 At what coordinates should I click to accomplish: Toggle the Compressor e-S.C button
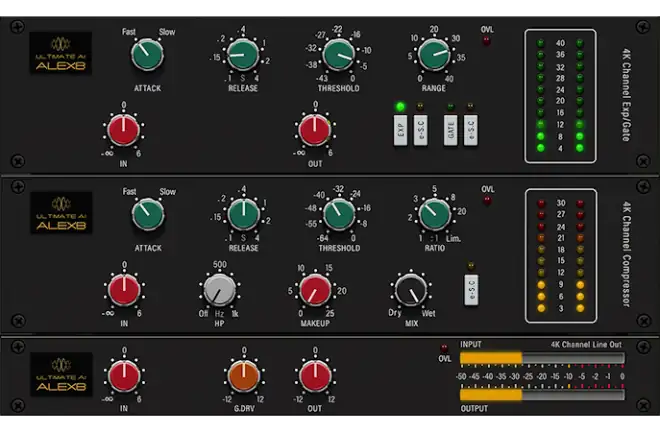(471, 290)
